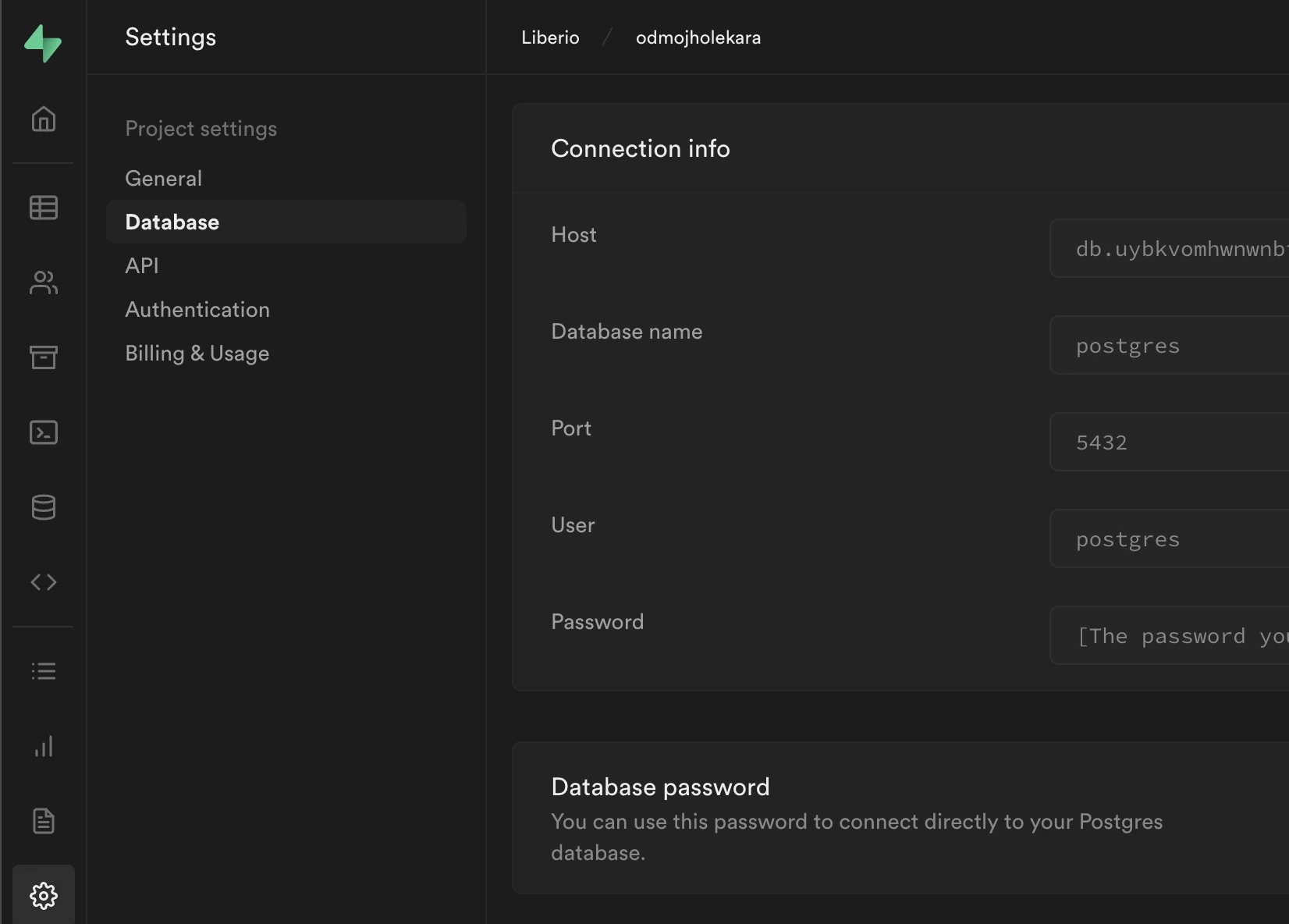The image size is (1289, 924).
Task: Open the document page icon
Action: click(x=44, y=821)
